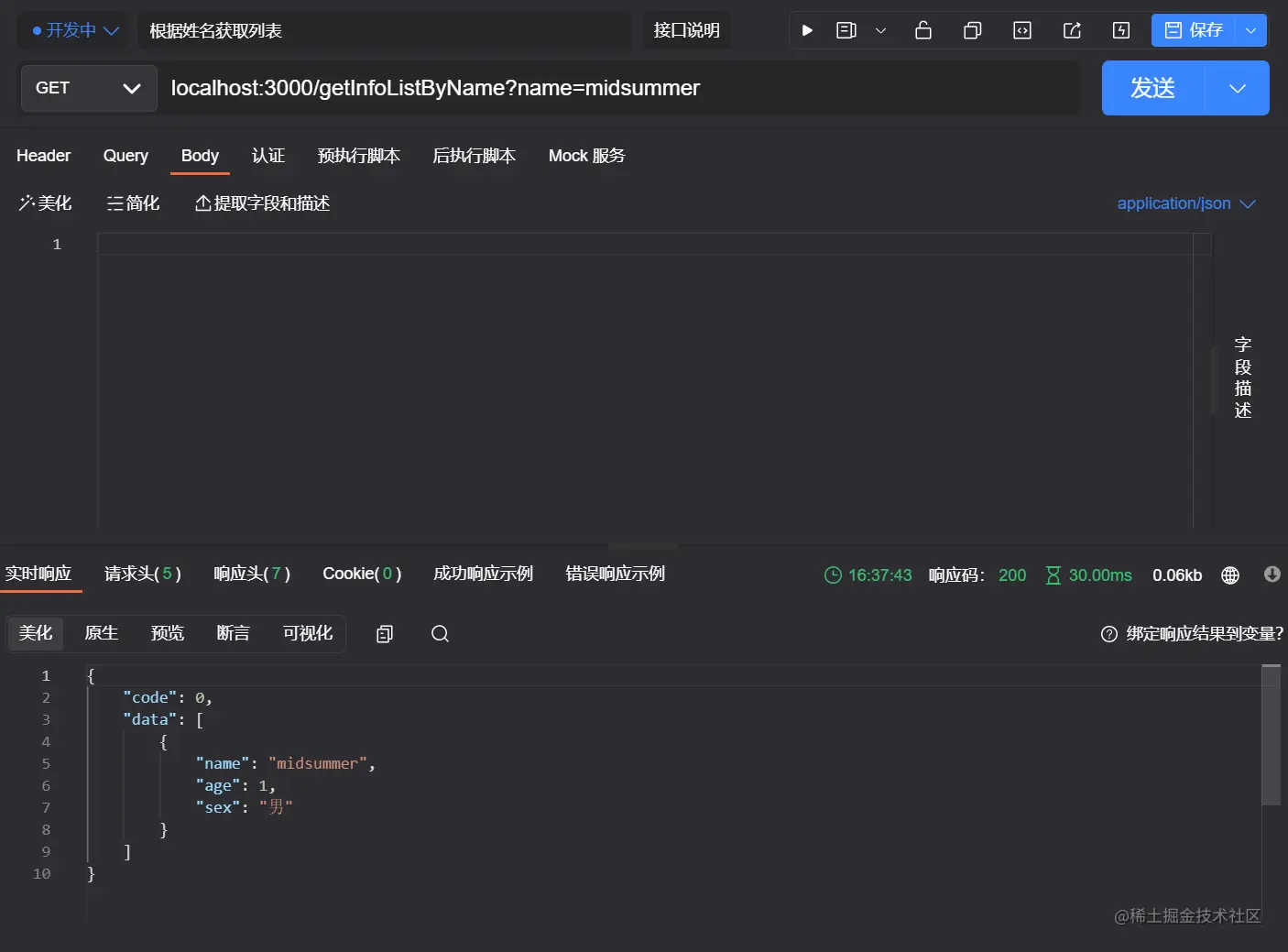Click the panel divider drag handle
The image size is (1288, 952).
pyautogui.click(x=644, y=545)
